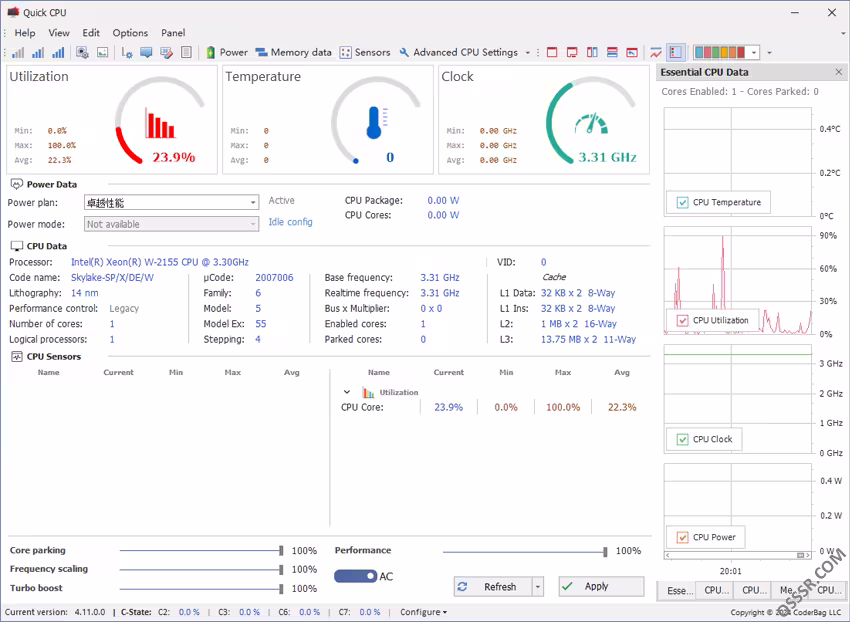Click the window-with-back-arrow layout icon
This screenshot has height=622, width=850.
pyautogui.click(x=632, y=53)
